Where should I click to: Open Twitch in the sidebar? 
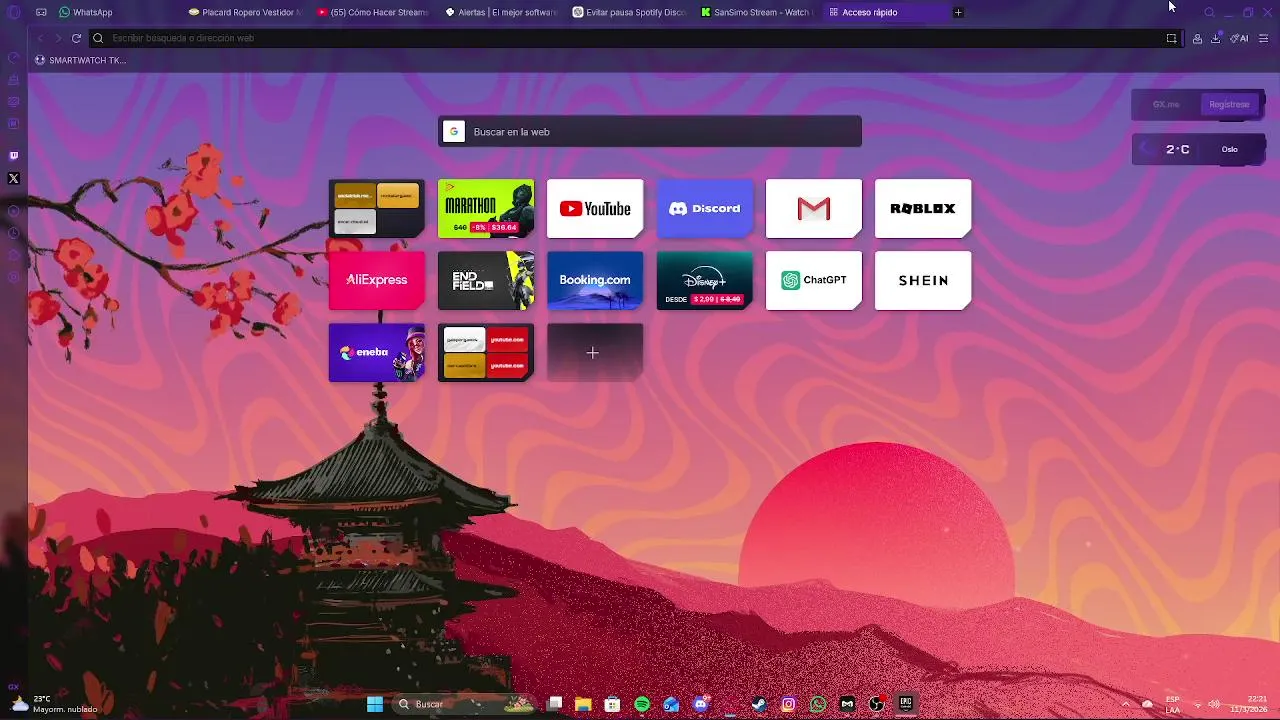pyautogui.click(x=13, y=156)
